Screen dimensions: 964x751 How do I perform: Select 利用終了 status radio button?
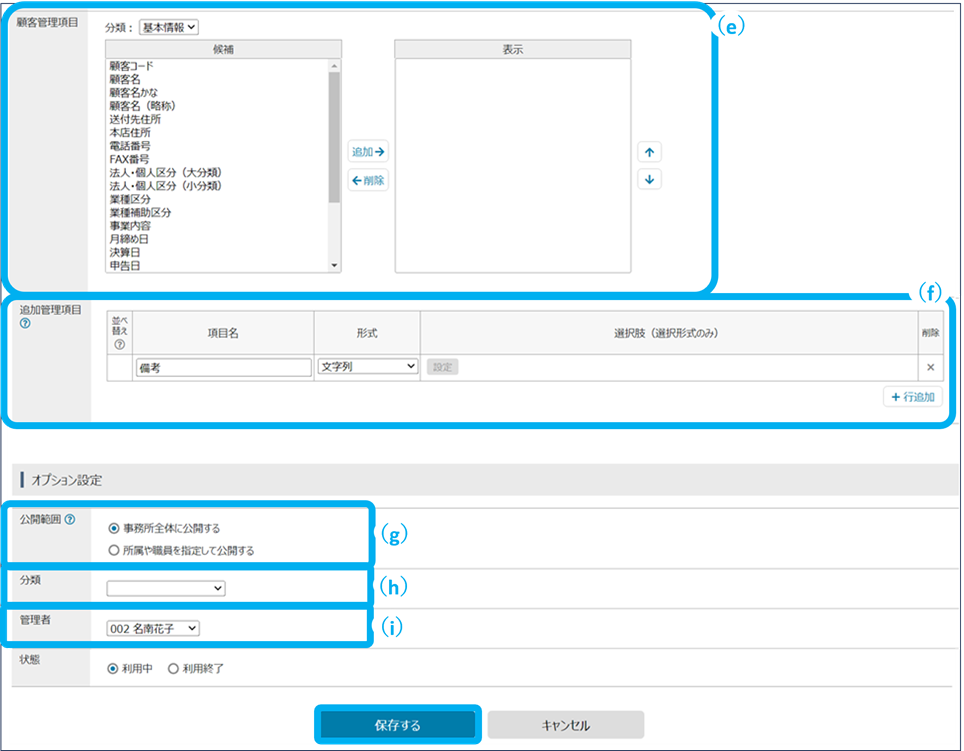point(173,668)
